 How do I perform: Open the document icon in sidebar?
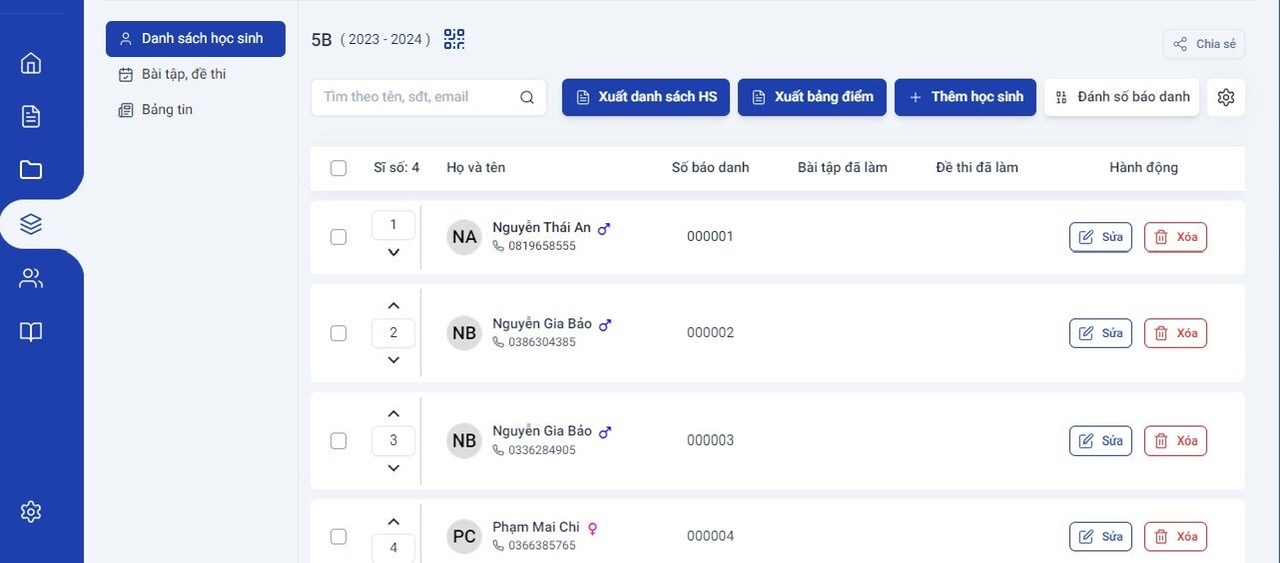[x=31, y=116]
